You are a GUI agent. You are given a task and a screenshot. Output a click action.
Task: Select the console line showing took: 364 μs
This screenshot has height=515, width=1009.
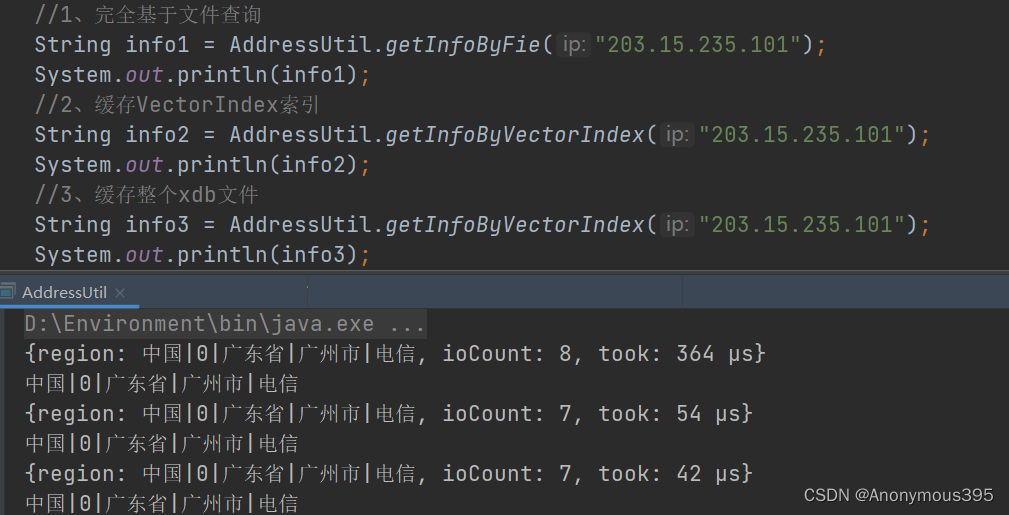(x=395, y=353)
